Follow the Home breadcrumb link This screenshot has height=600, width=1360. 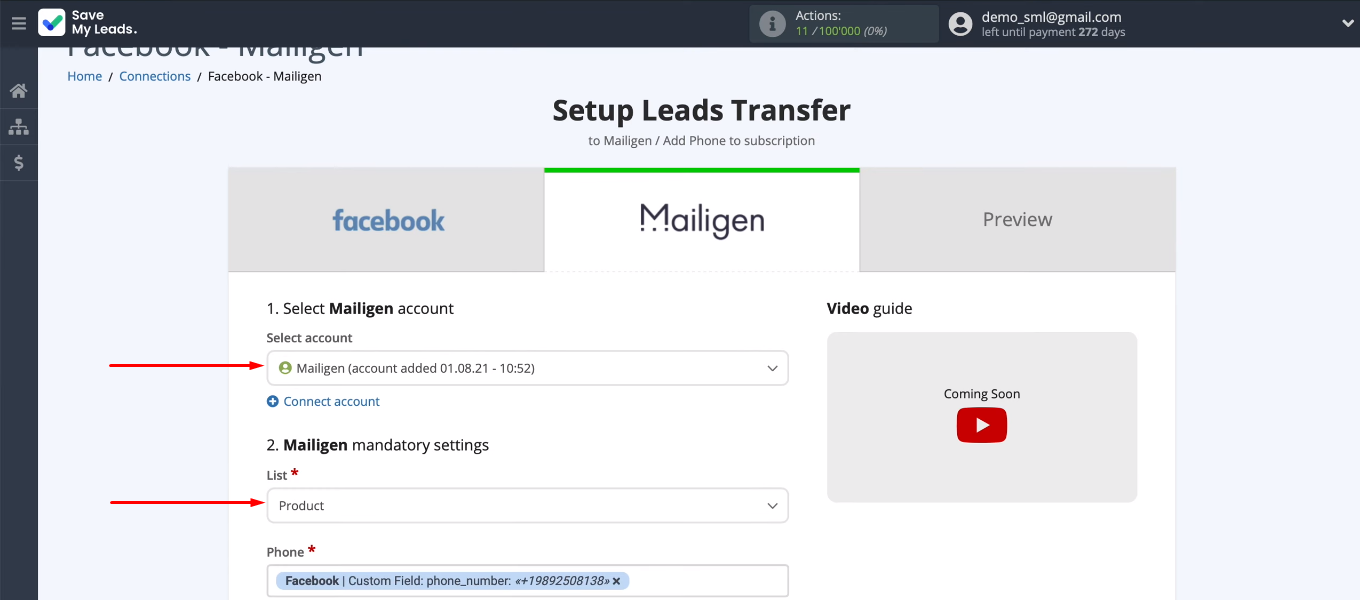(x=85, y=76)
